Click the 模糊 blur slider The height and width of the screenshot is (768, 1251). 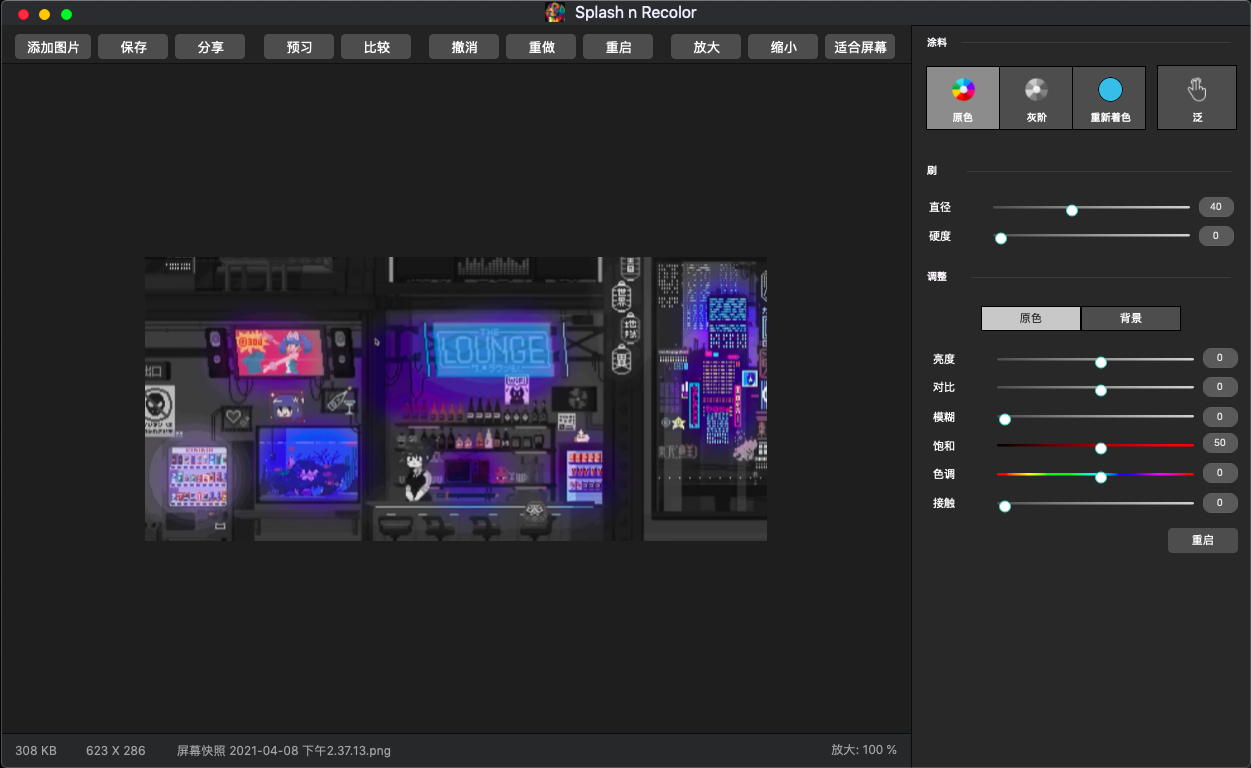(x=1095, y=417)
